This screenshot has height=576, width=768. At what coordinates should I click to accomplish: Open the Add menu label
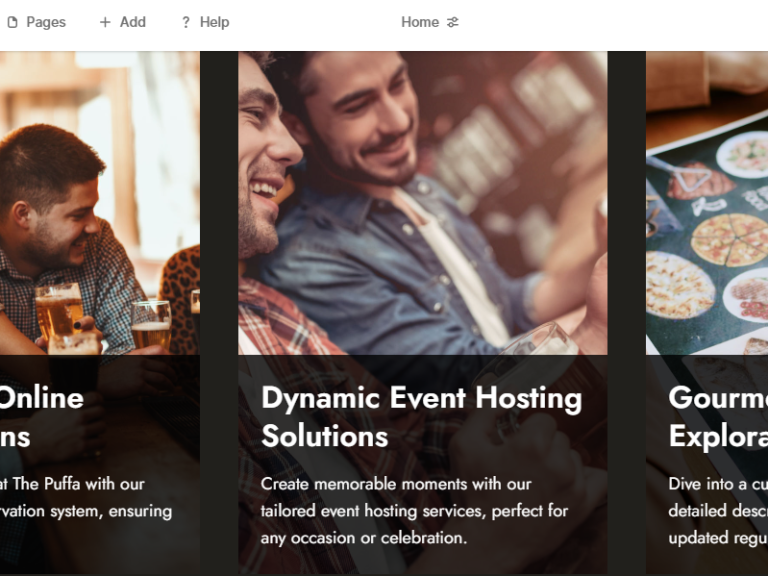(133, 22)
